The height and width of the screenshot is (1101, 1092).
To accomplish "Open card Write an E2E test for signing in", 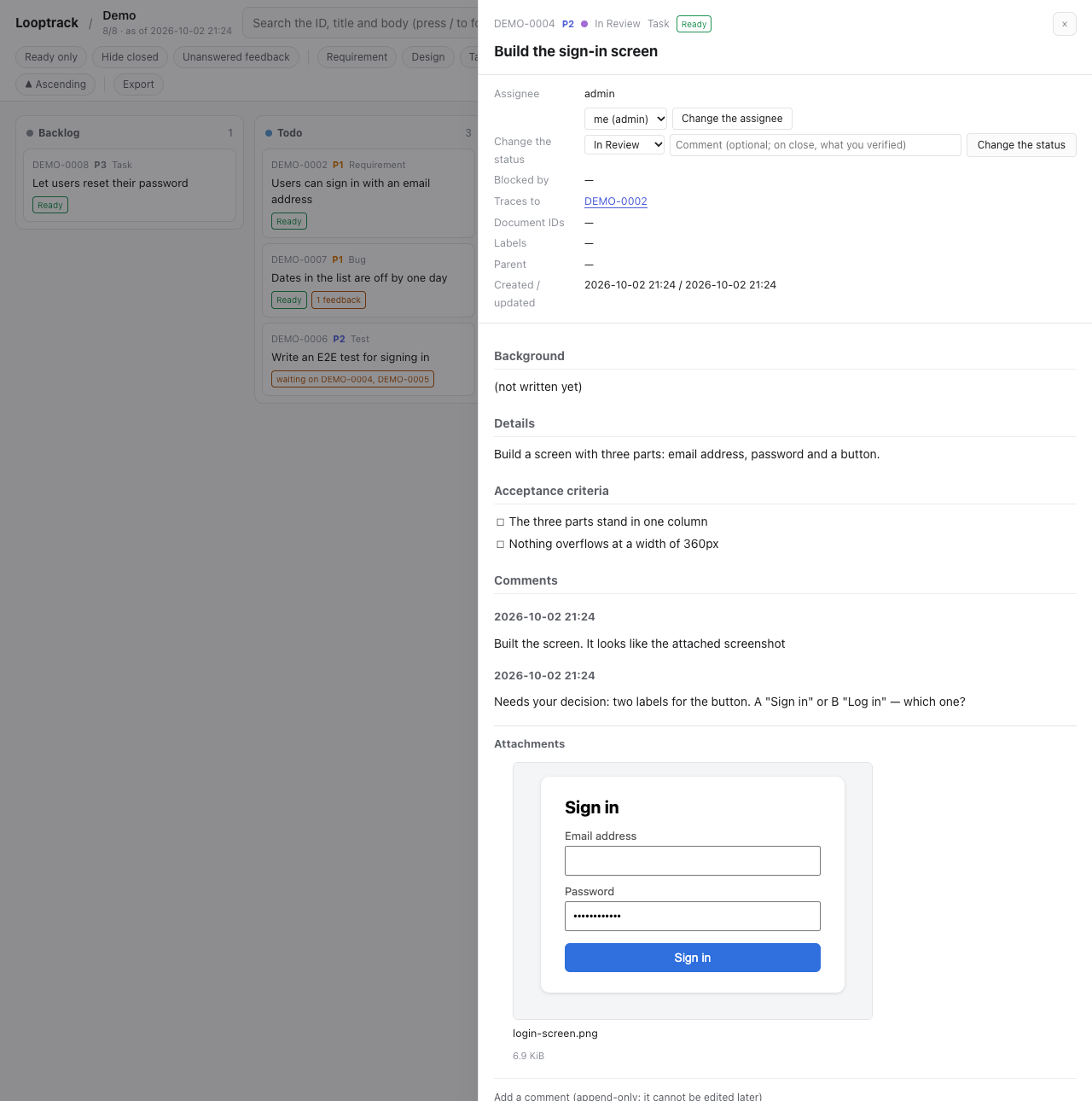I will point(369,359).
